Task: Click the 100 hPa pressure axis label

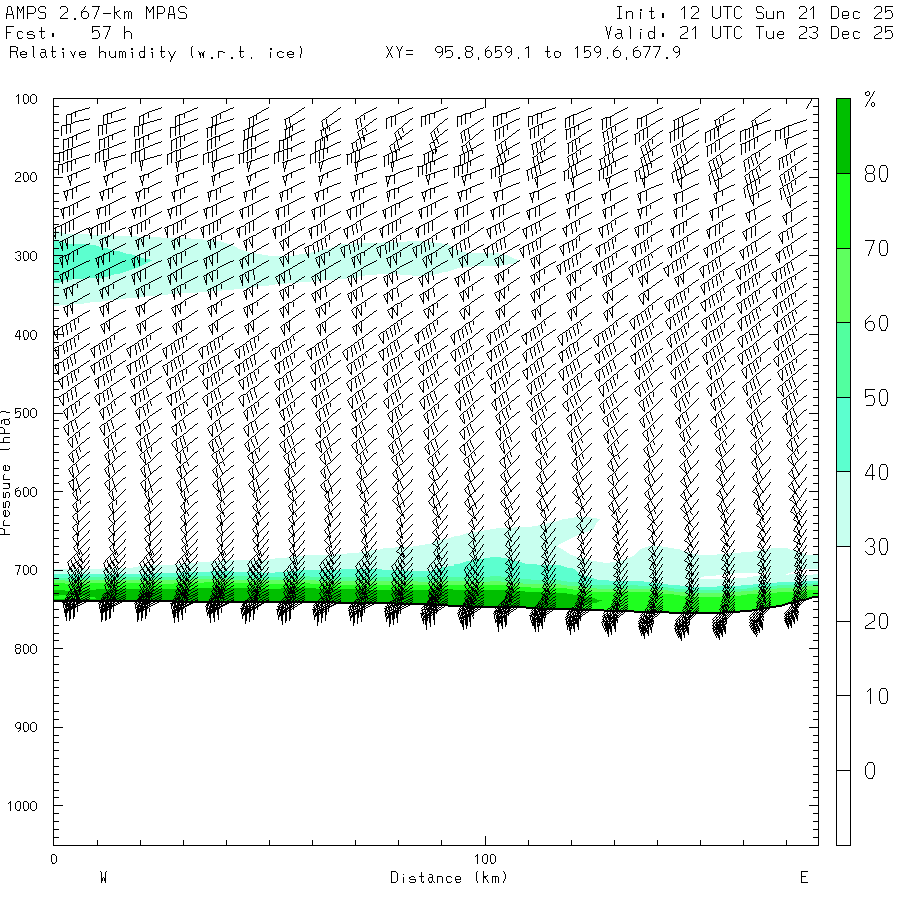Action: tap(26, 99)
